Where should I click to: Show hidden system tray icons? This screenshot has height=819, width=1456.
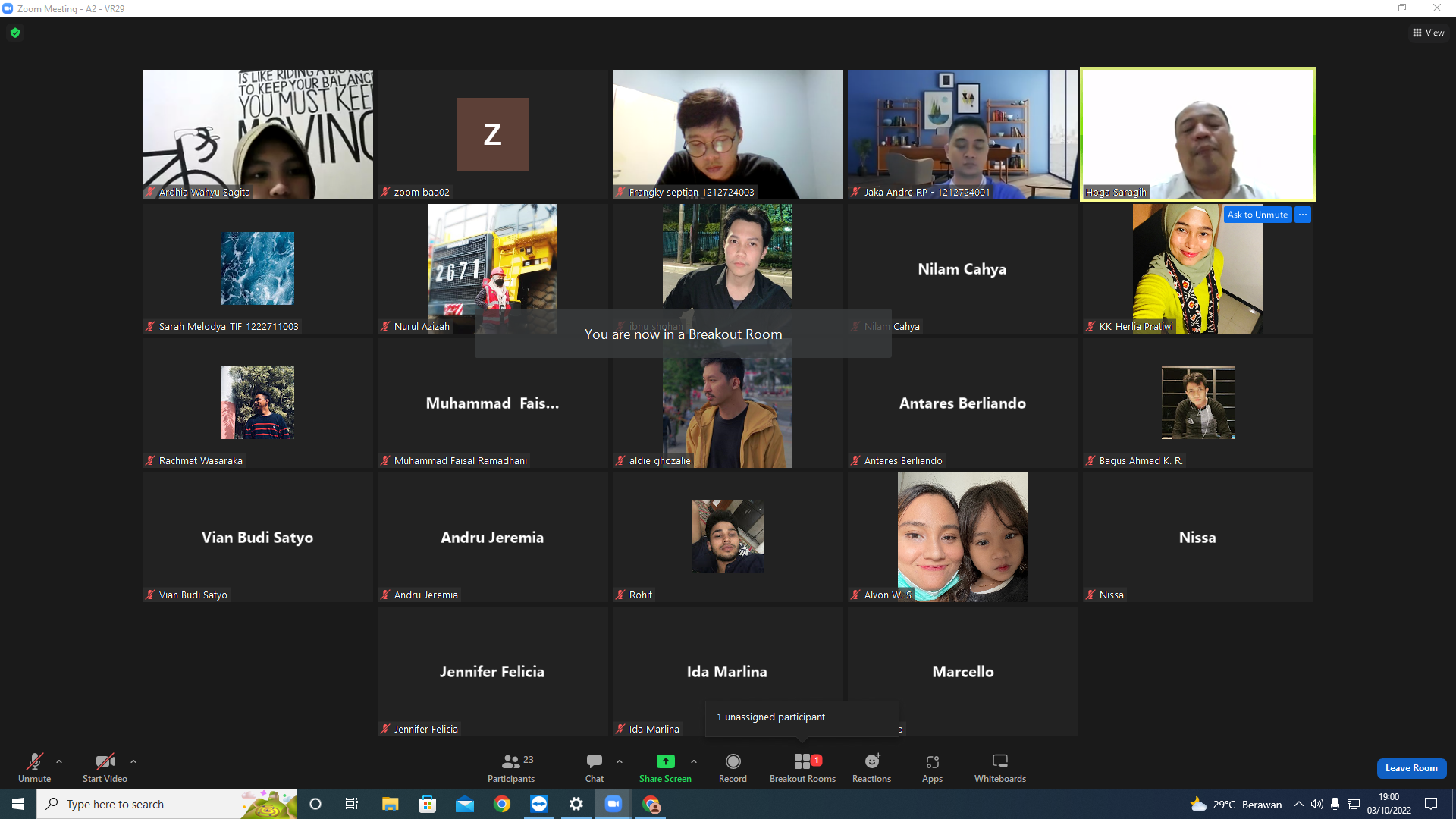(x=1298, y=804)
